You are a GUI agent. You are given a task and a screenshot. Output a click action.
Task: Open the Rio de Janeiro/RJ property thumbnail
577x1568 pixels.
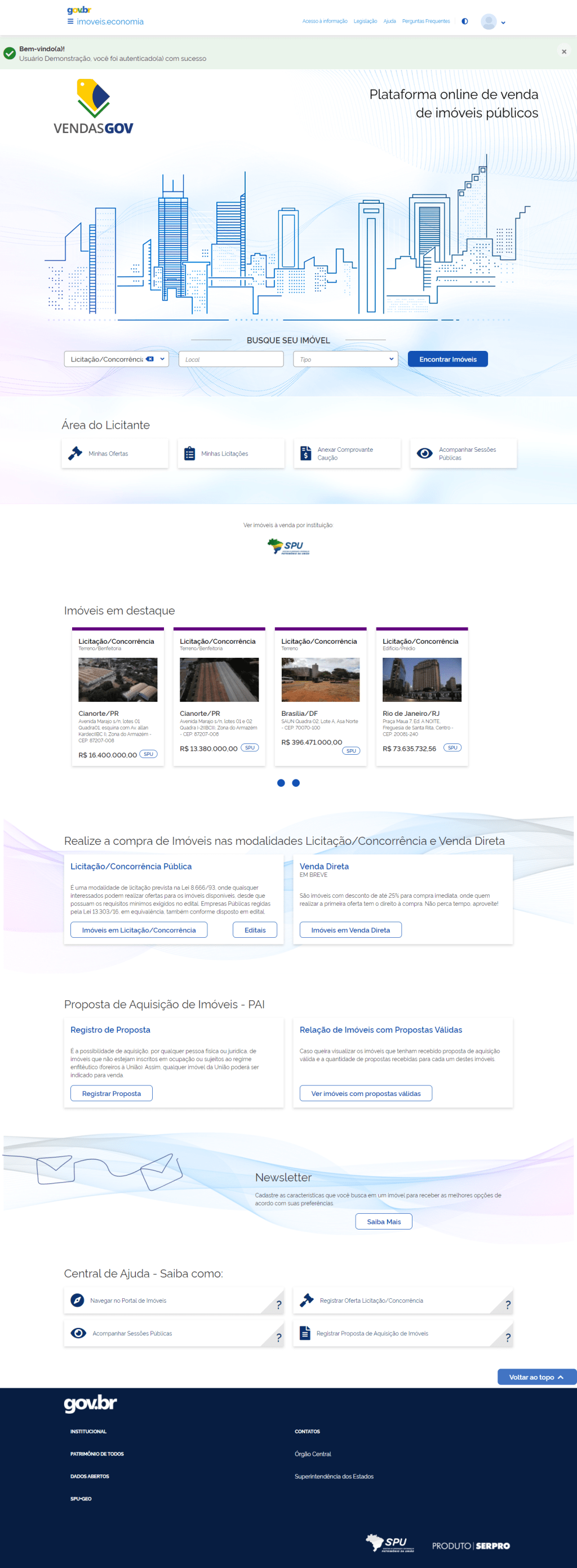coord(421,679)
